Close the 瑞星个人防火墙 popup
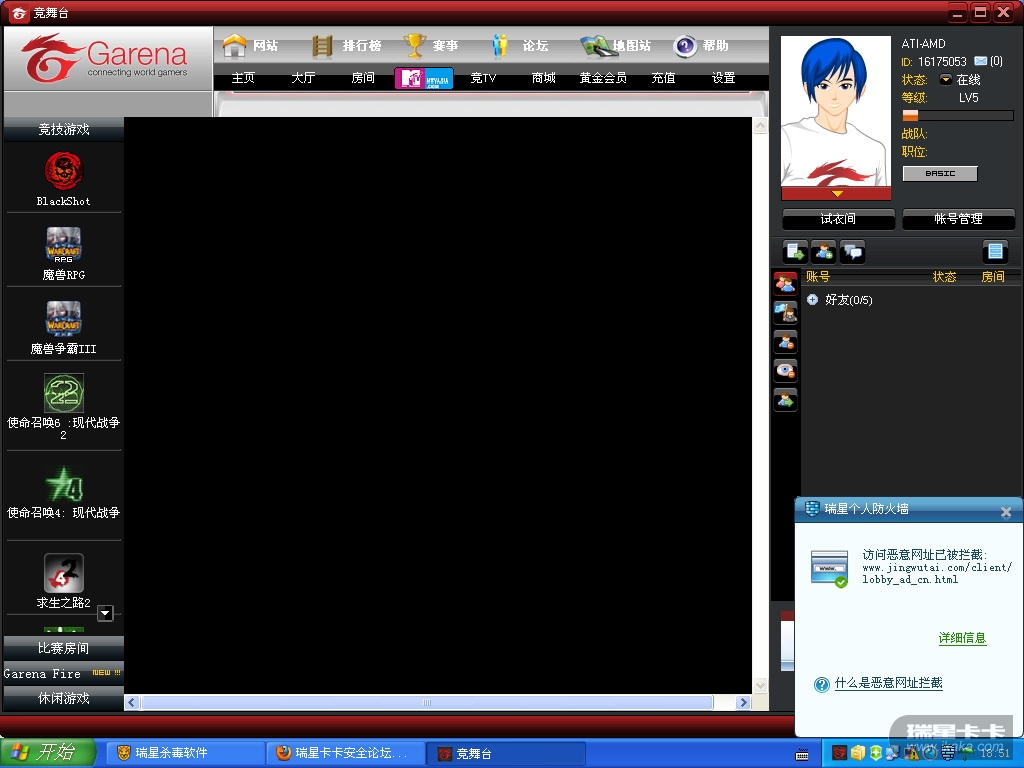Screen dimensions: 1024x768 1006,513
